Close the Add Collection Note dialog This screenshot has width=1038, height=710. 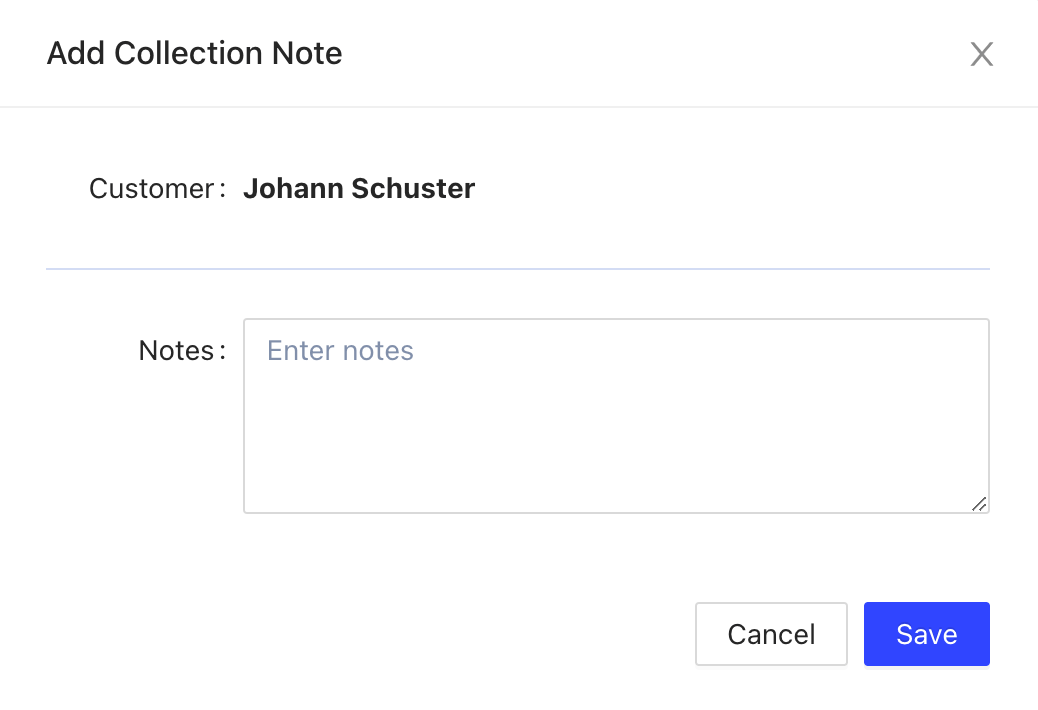pos(981,54)
